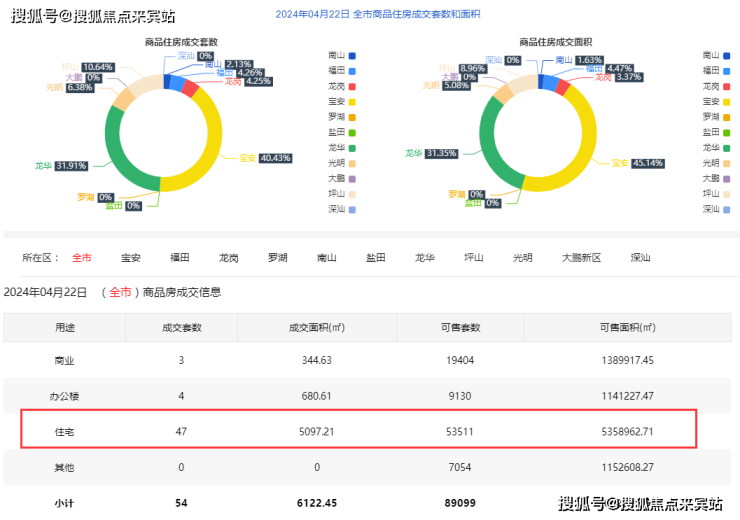Click the 可售套数 column header
Viewport: 740px width, 520px height.
[x=460, y=327]
